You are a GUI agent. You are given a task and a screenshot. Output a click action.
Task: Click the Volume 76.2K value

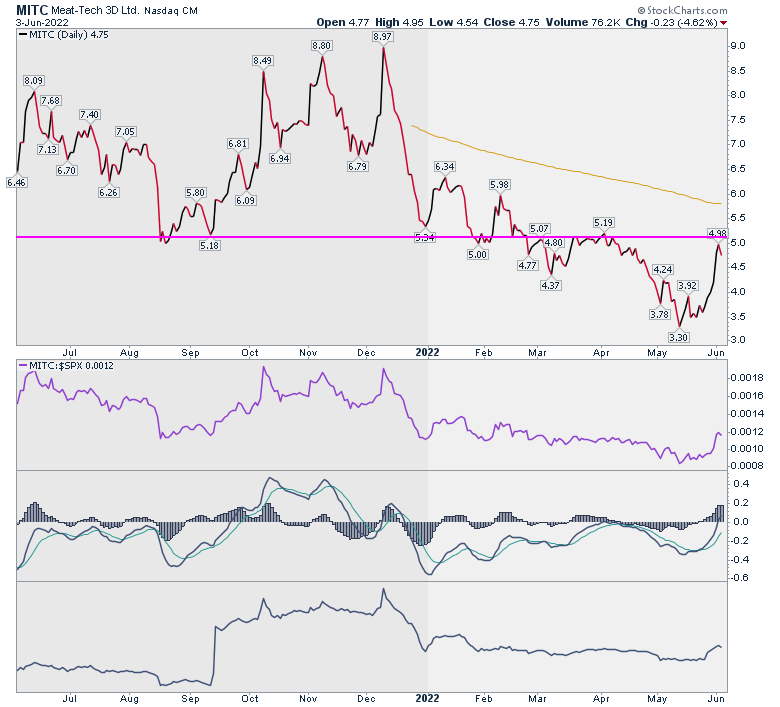583,22
